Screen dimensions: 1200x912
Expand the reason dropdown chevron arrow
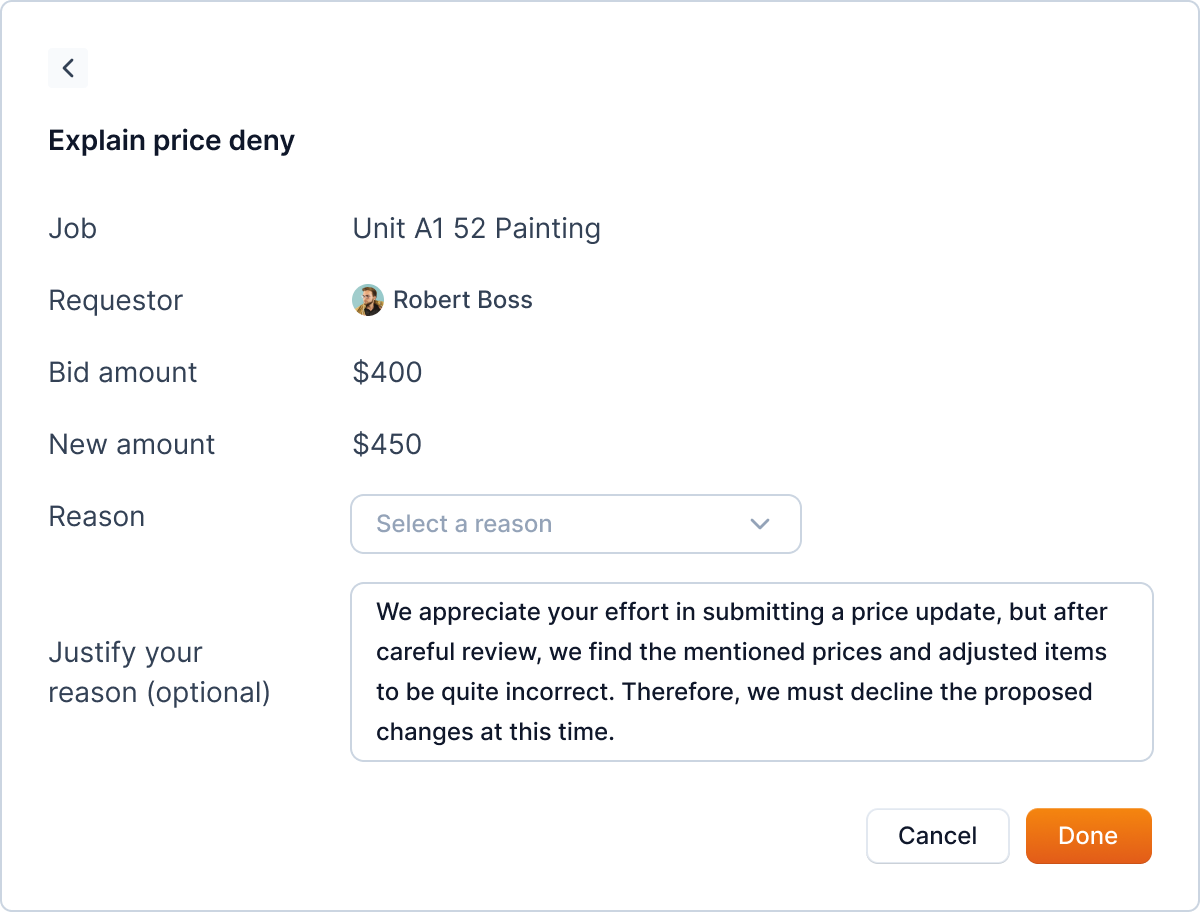[x=760, y=524]
